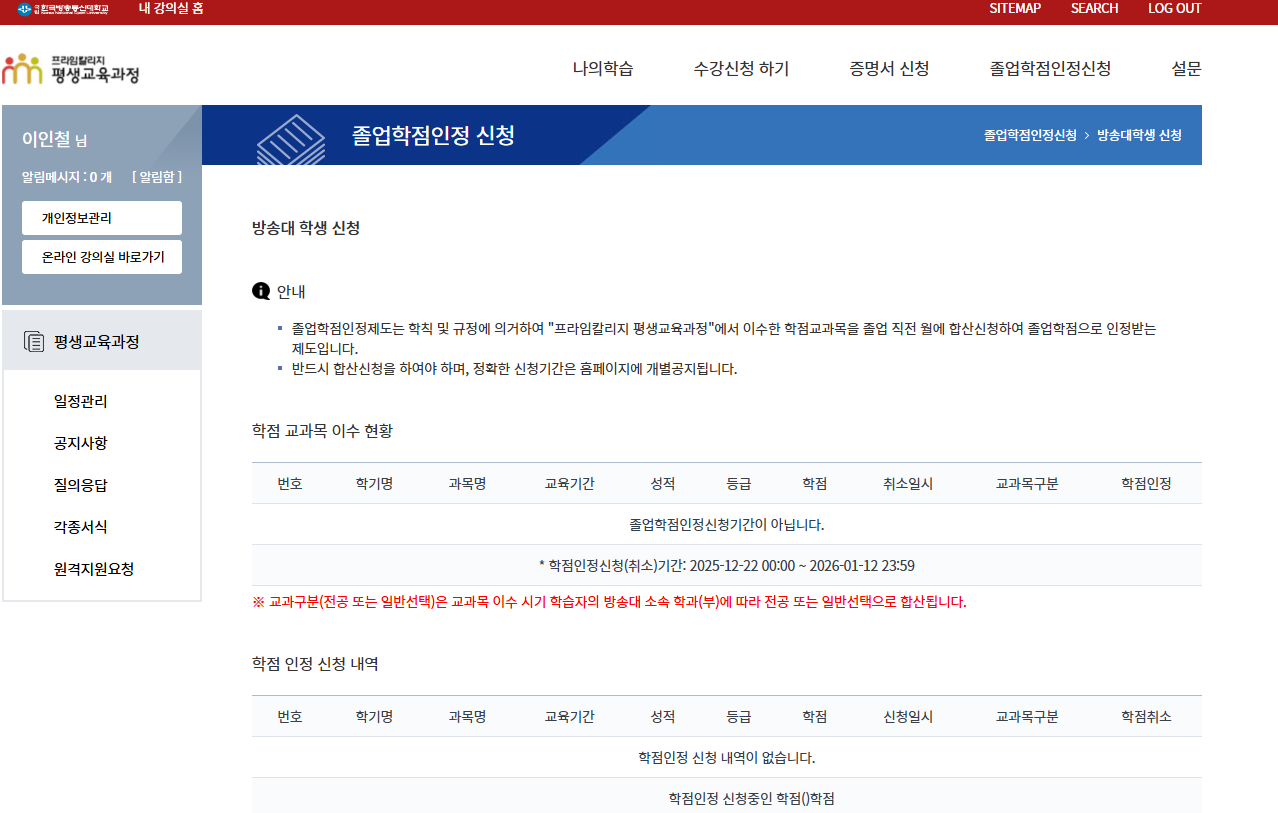Click LOG OUT

coord(1174,8)
